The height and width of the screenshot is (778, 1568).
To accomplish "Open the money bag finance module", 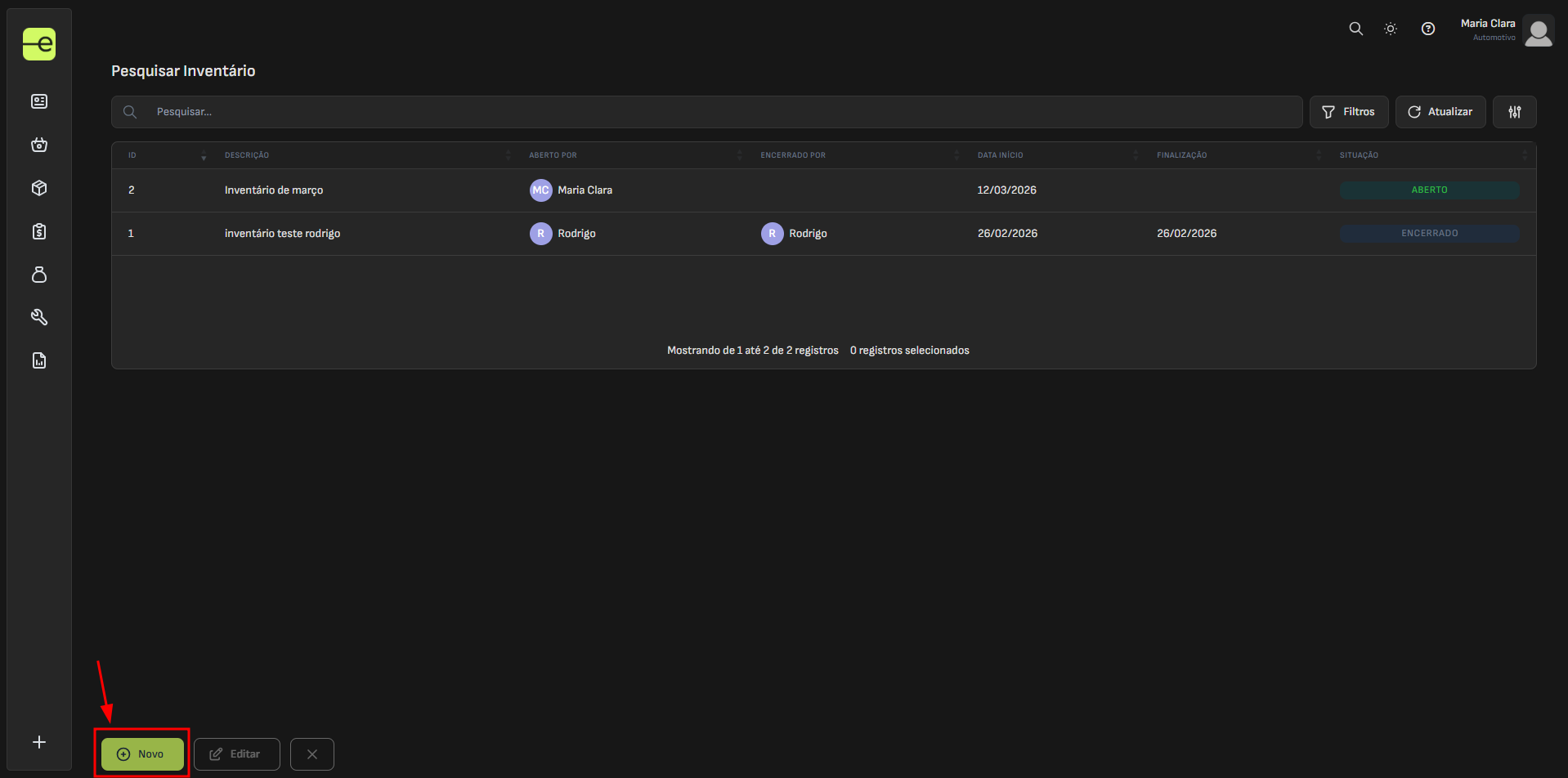I will pos(39,275).
